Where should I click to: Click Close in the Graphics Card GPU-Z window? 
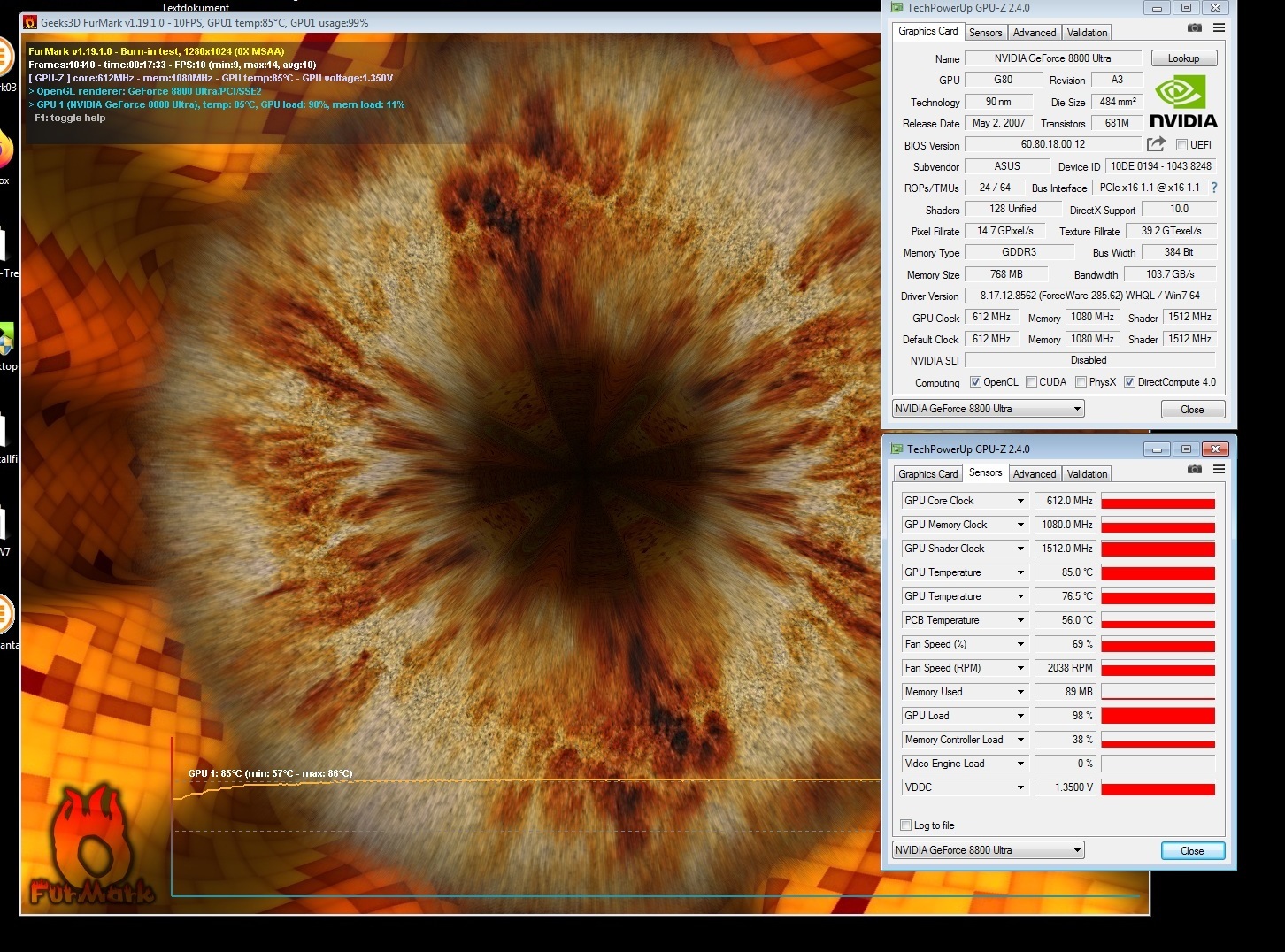[1192, 410]
